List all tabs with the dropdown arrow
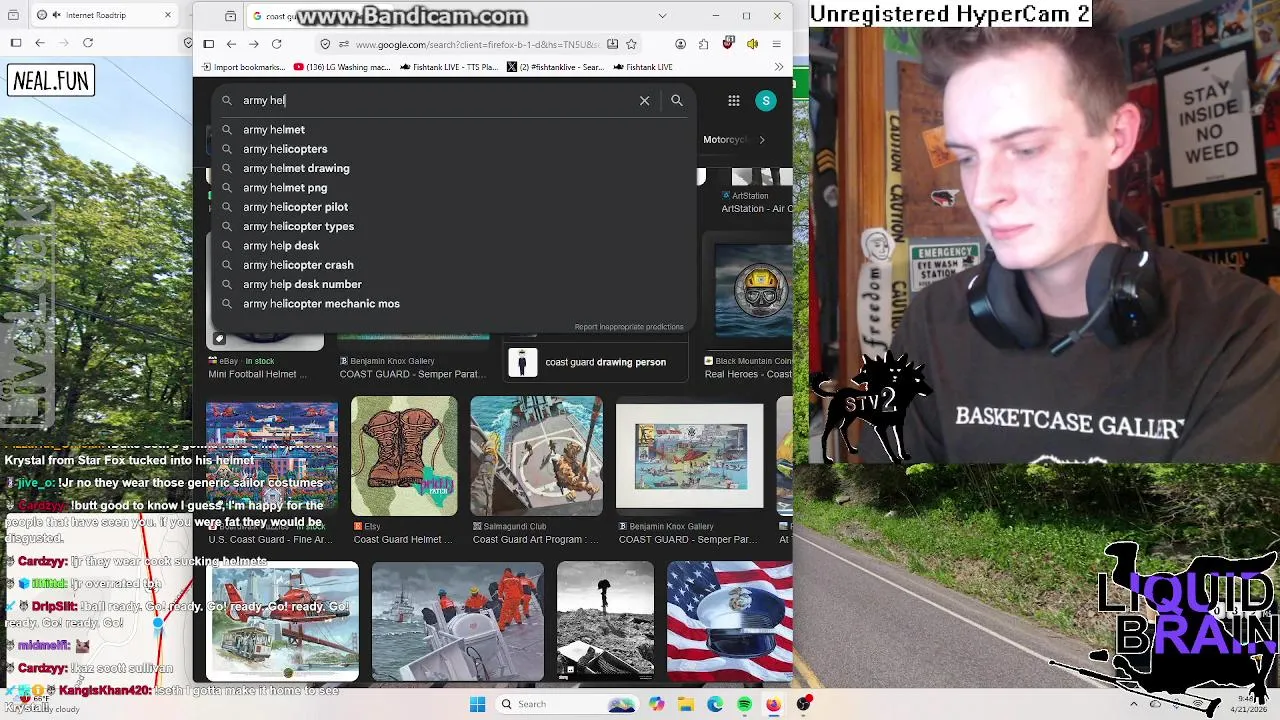Image resolution: width=1280 pixels, height=720 pixels. point(662,16)
